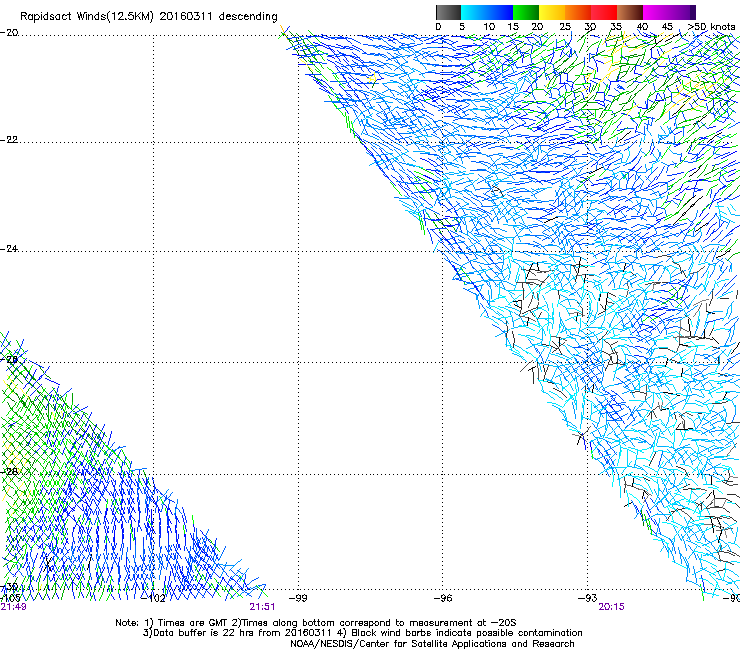Click the gray 0-5 knots legend segment

point(448,12)
